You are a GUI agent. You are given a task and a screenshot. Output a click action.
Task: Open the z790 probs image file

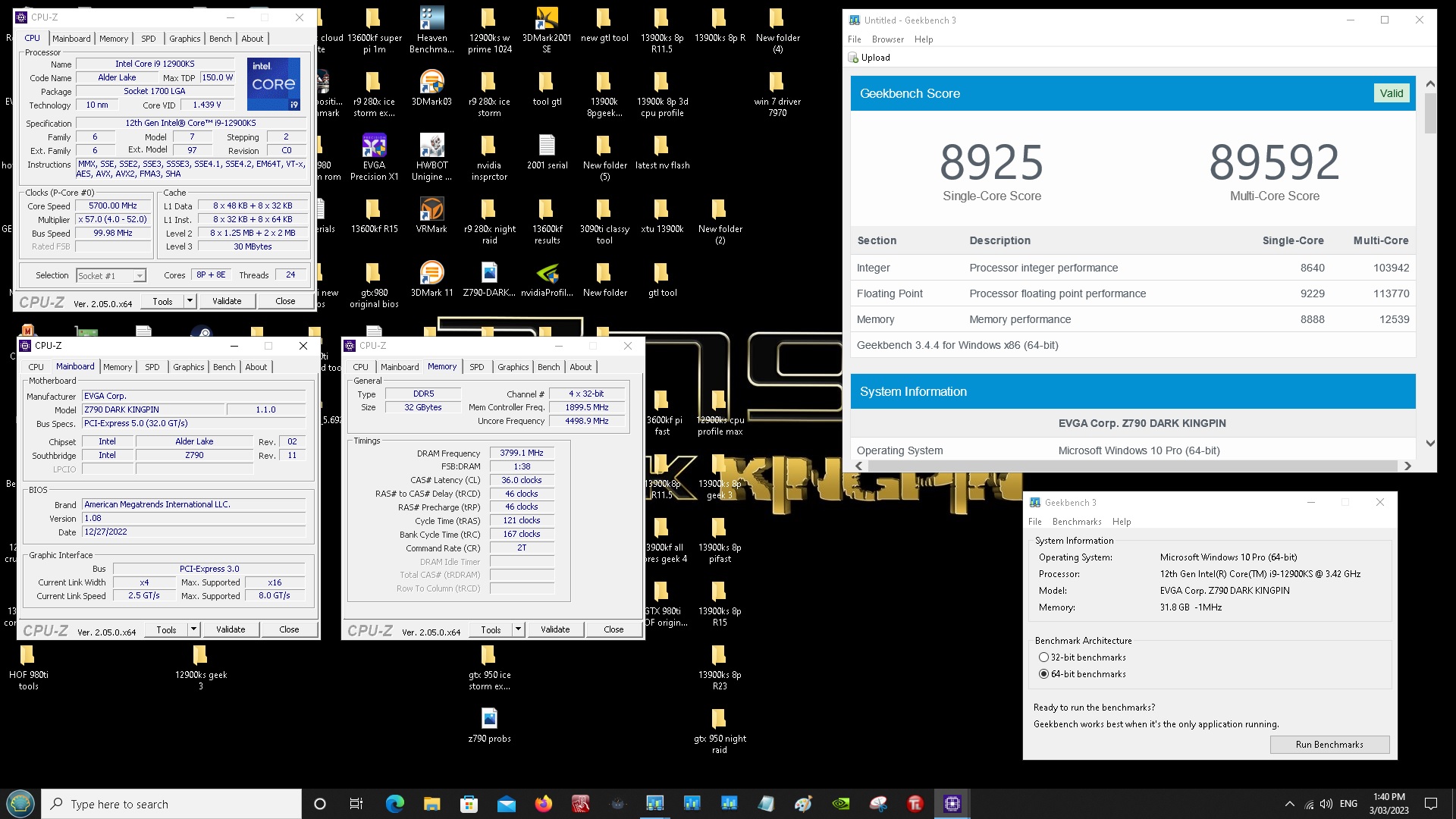[x=489, y=726]
